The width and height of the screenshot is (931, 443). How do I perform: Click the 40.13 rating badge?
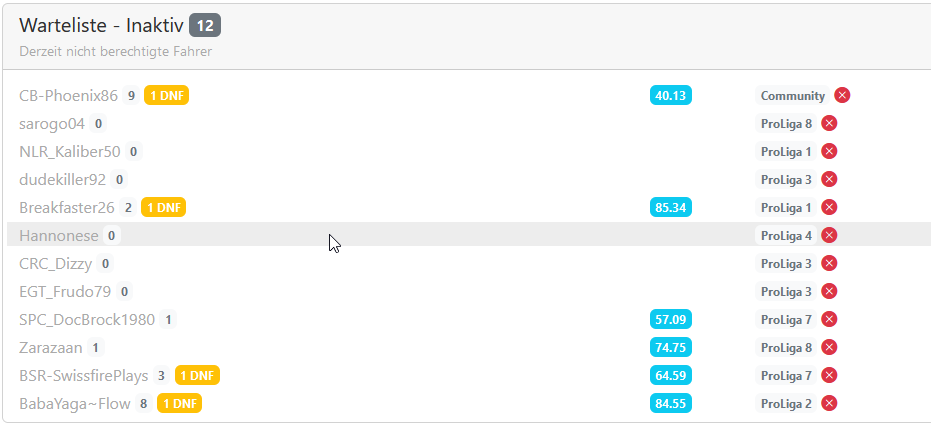[x=670, y=96]
